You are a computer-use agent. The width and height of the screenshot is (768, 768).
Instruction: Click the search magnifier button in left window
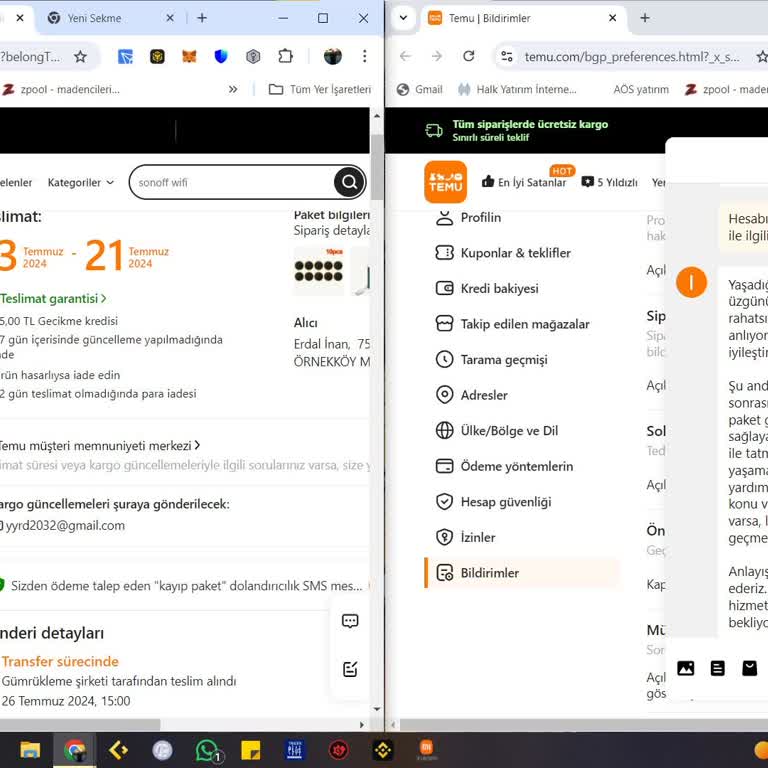pyautogui.click(x=349, y=182)
